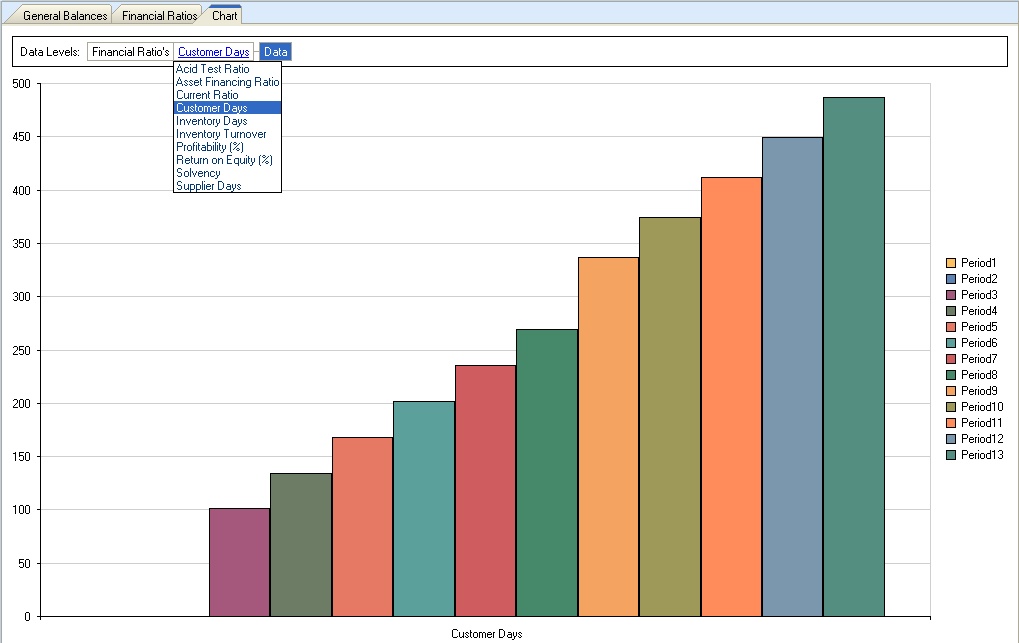Choose Inventory Turnover option
Screen dimensions: 1019x643
(221, 134)
